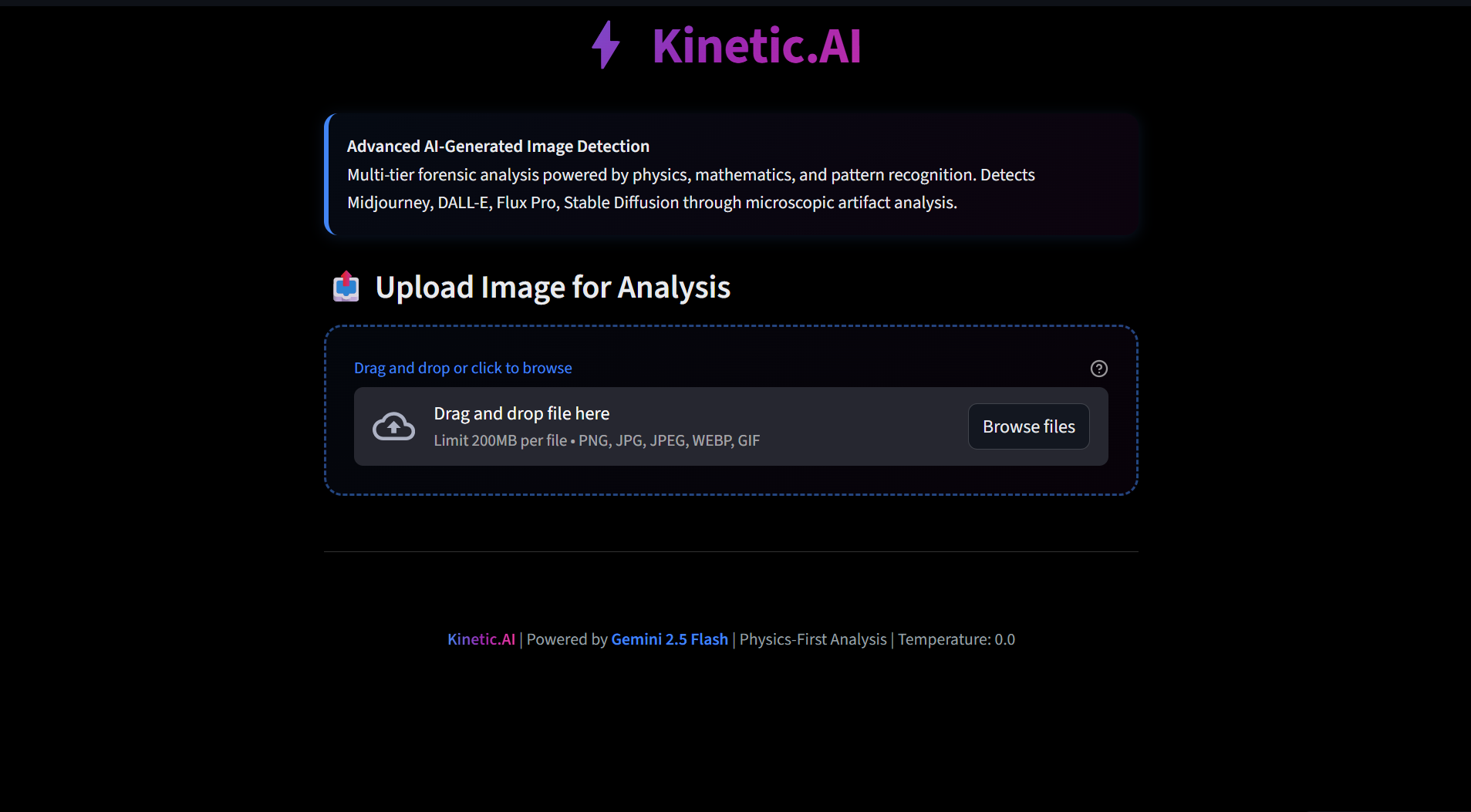Click the Upload Image for Analysis heading

coord(552,287)
